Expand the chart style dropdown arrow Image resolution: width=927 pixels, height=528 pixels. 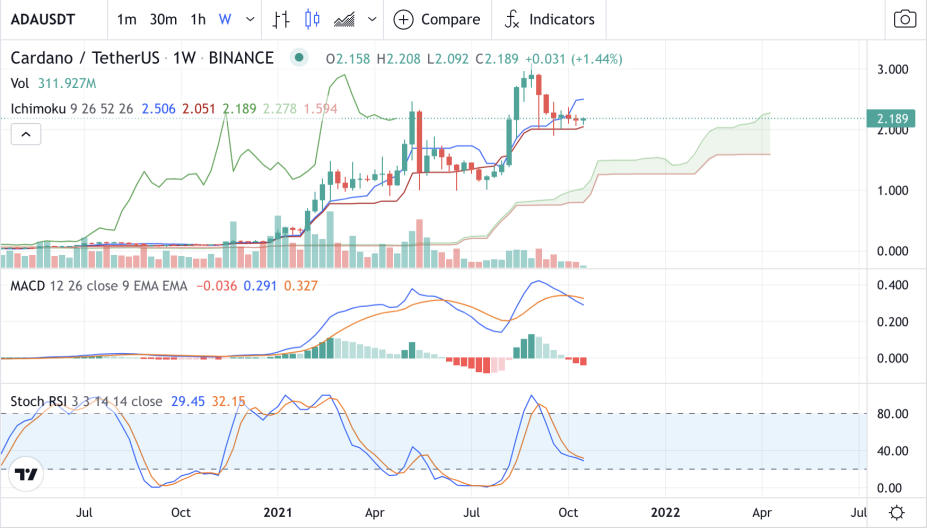tap(371, 19)
